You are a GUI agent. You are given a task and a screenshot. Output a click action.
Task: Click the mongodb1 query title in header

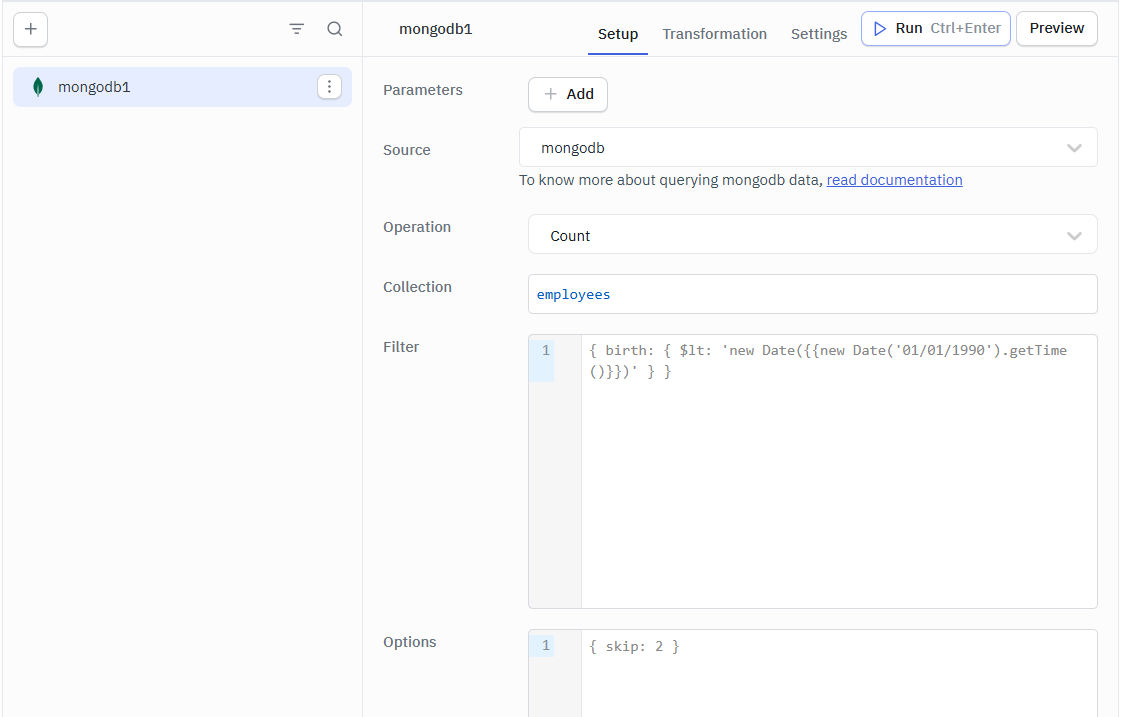pyautogui.click(x=435, y=29)
